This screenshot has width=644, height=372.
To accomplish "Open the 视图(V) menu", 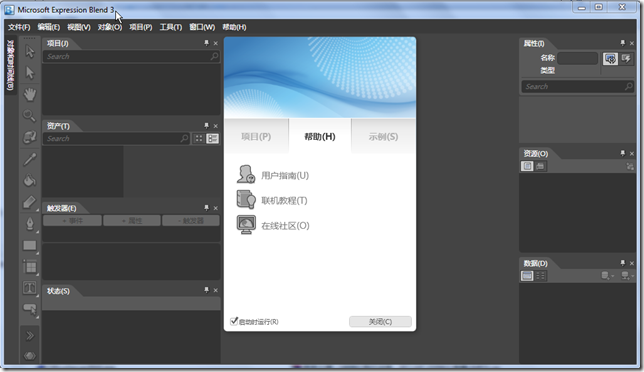I will coord(79,27).
